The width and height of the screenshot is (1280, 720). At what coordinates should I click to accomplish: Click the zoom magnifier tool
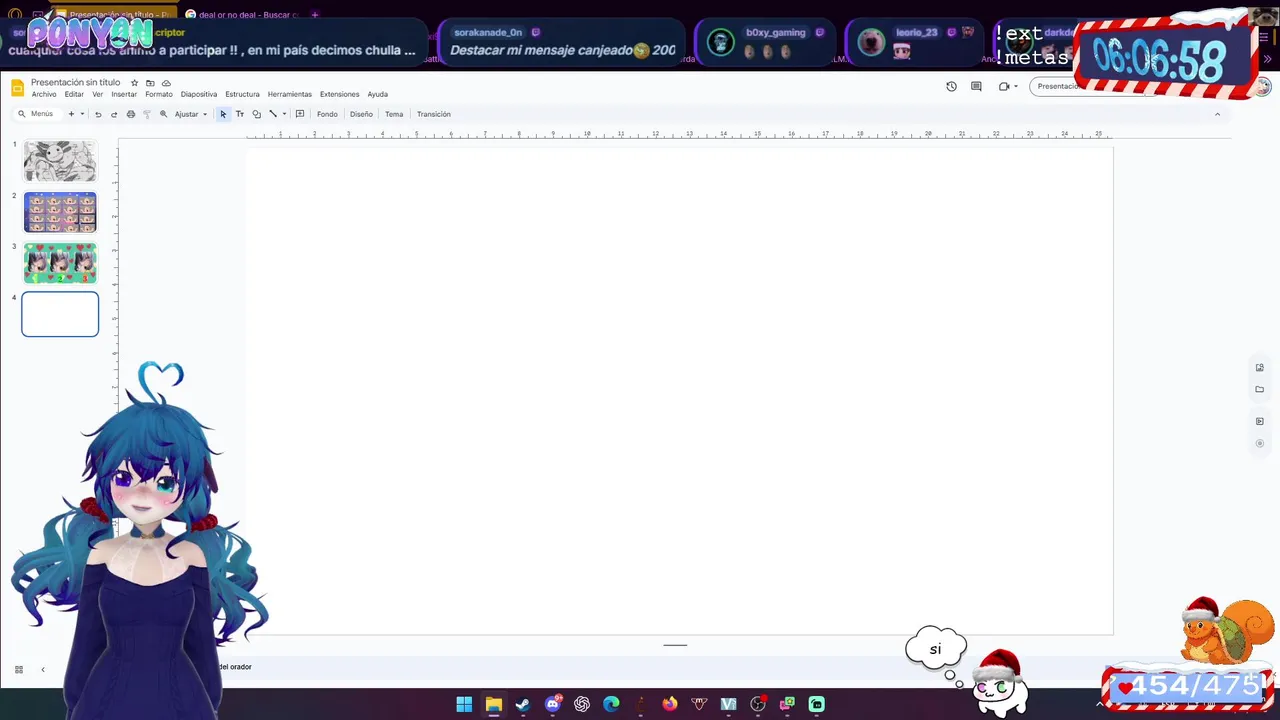click(163, 114)
